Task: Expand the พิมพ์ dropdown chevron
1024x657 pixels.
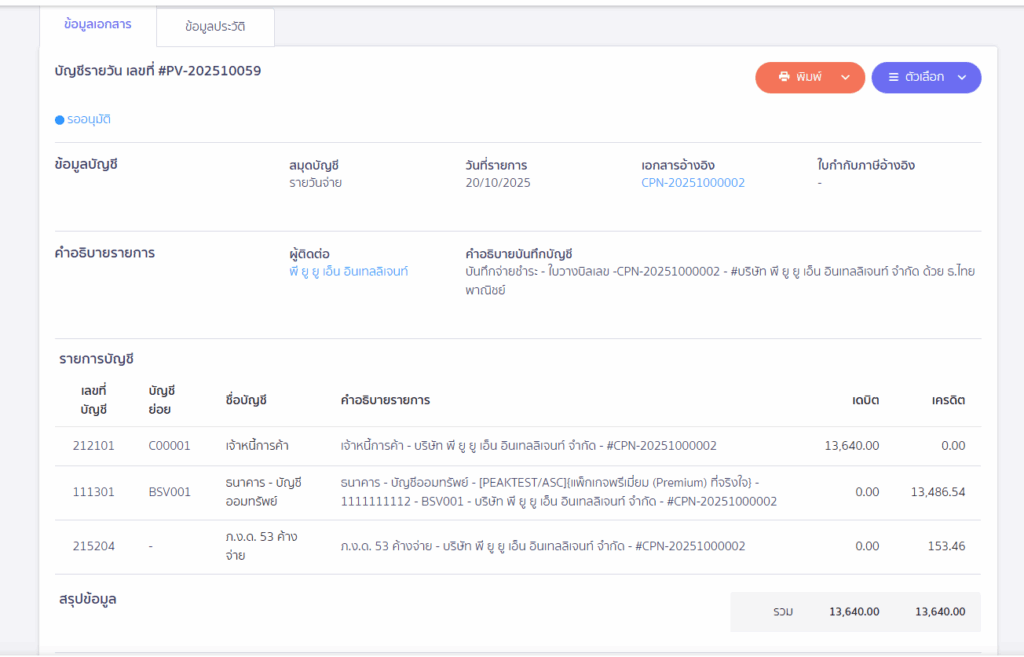Action: click(845, 77)
